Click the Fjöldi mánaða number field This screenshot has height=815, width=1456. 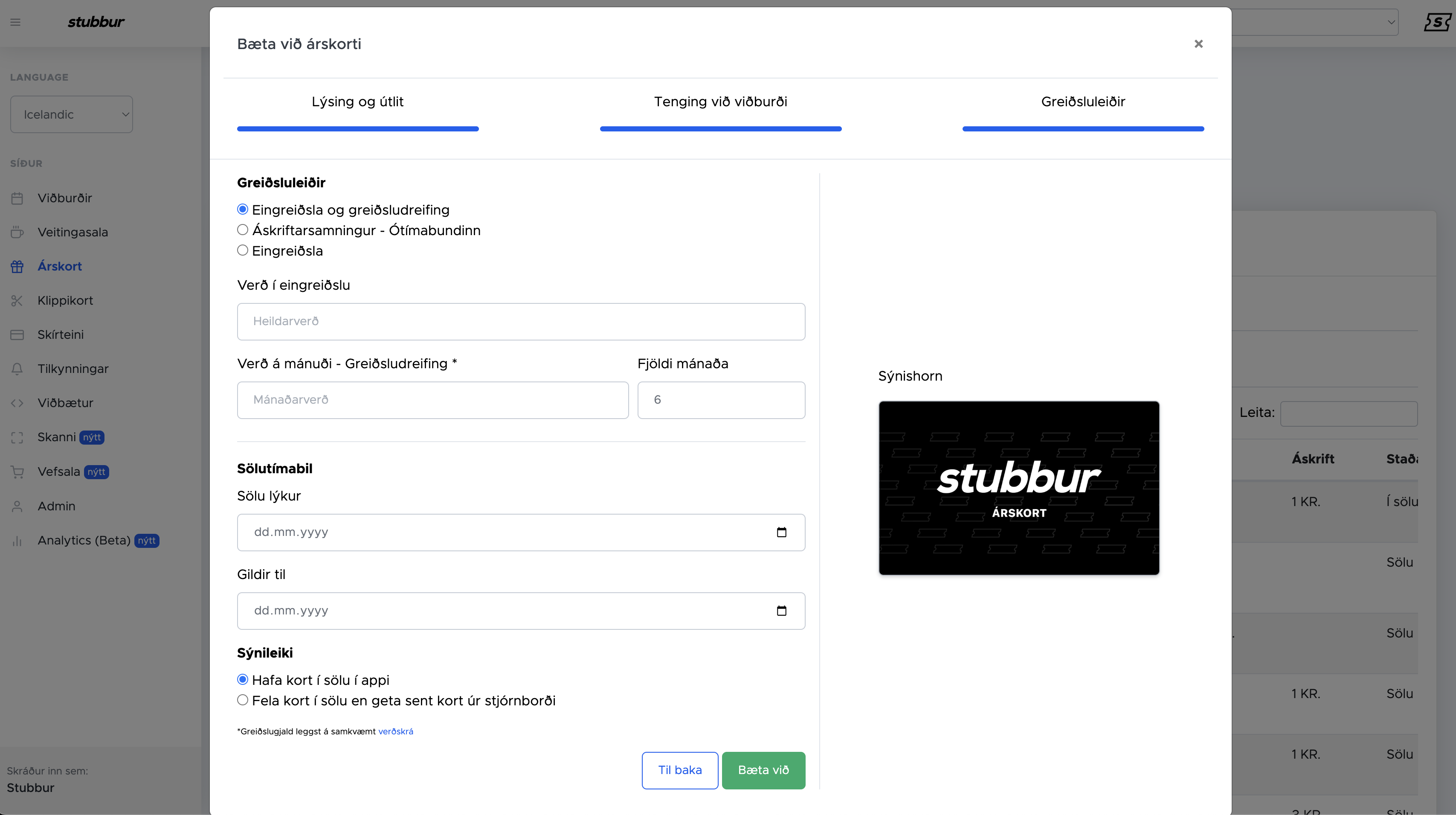721,400
